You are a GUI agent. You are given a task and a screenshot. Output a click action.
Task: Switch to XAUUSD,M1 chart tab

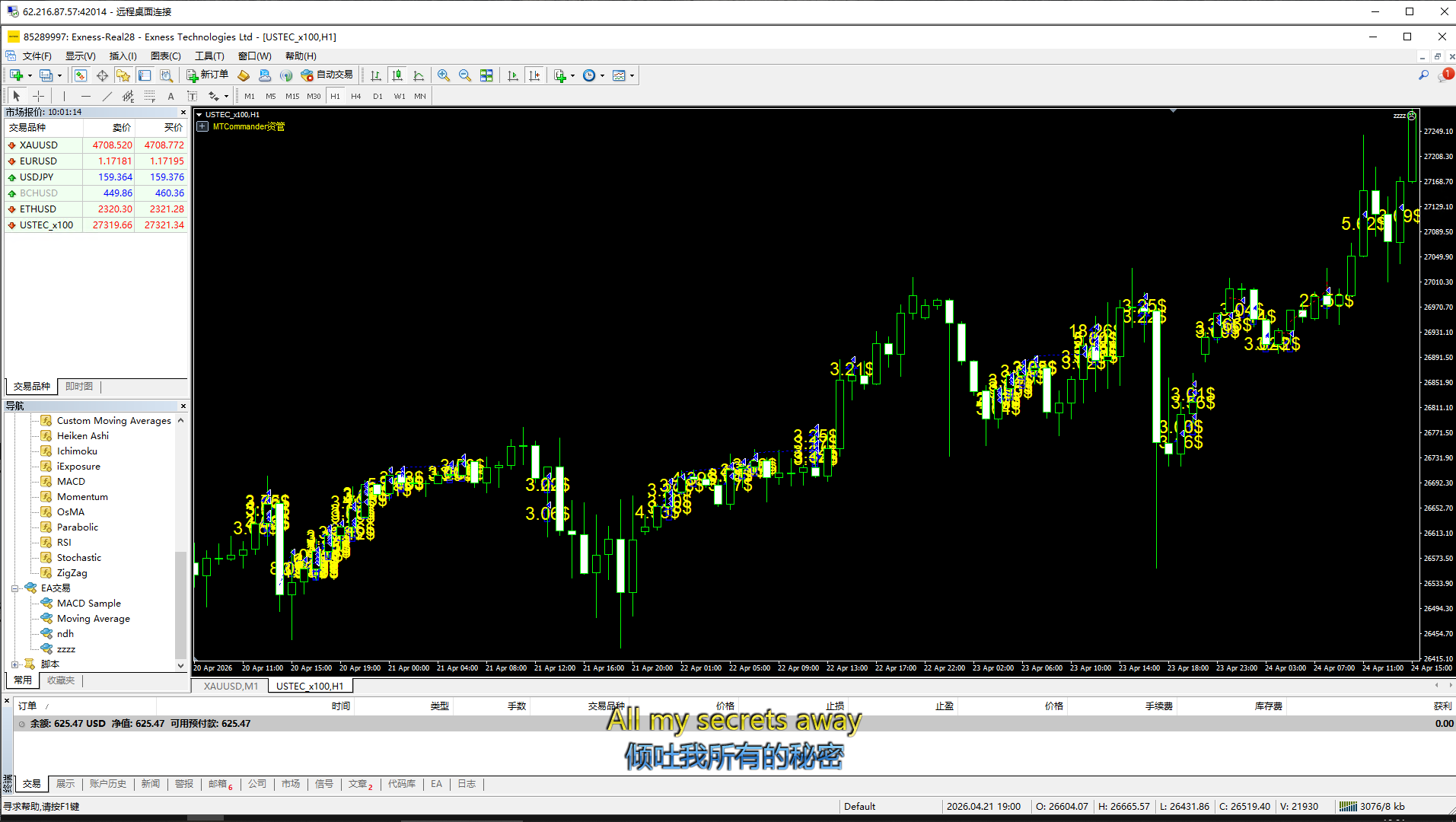[231, 686]
